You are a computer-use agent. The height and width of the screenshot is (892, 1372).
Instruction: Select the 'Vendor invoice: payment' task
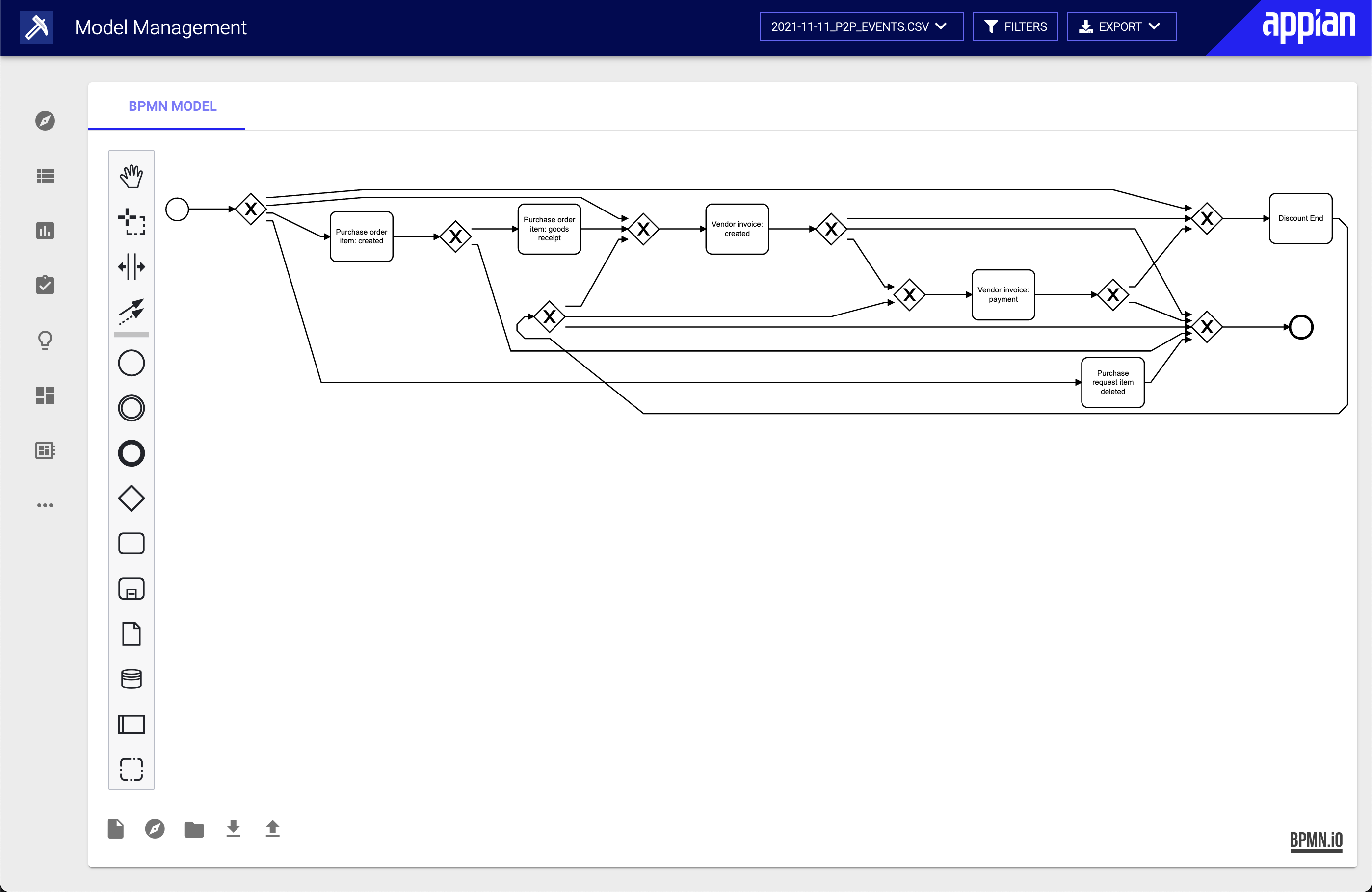[x=1003, y=294]
